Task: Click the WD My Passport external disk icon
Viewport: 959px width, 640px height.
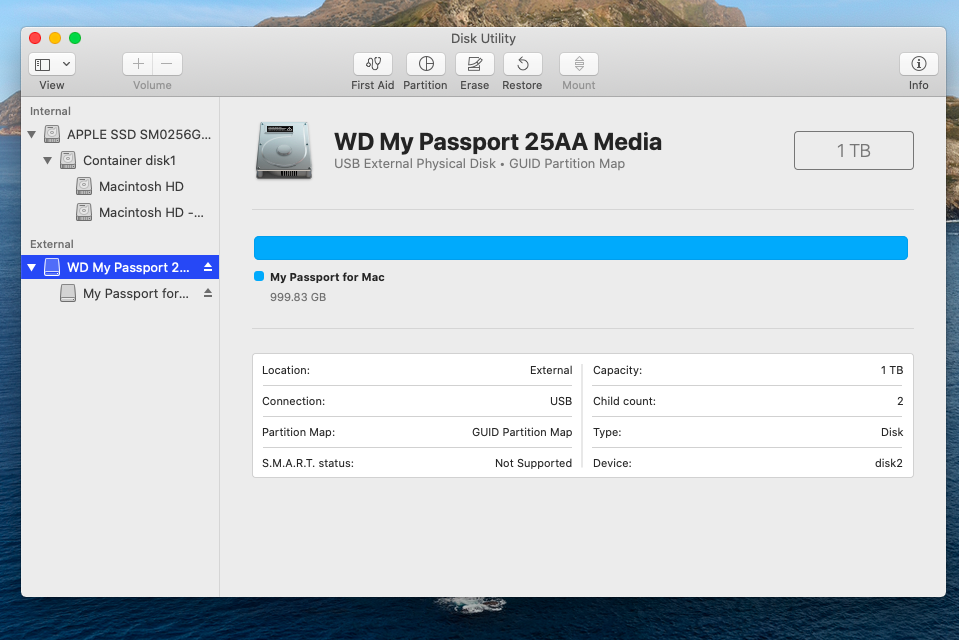Action: 52,267
